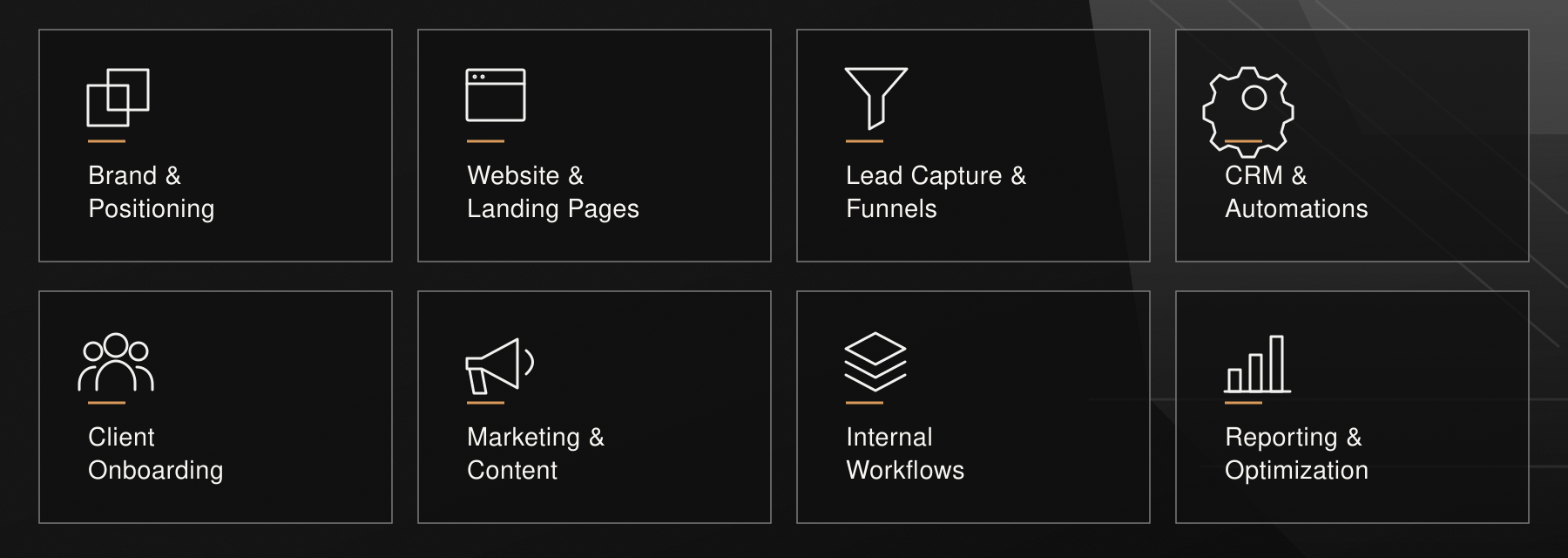1568x558 pixels.
Task: Click the overlapping squares brand icon
Action: [x=118, y=98]
